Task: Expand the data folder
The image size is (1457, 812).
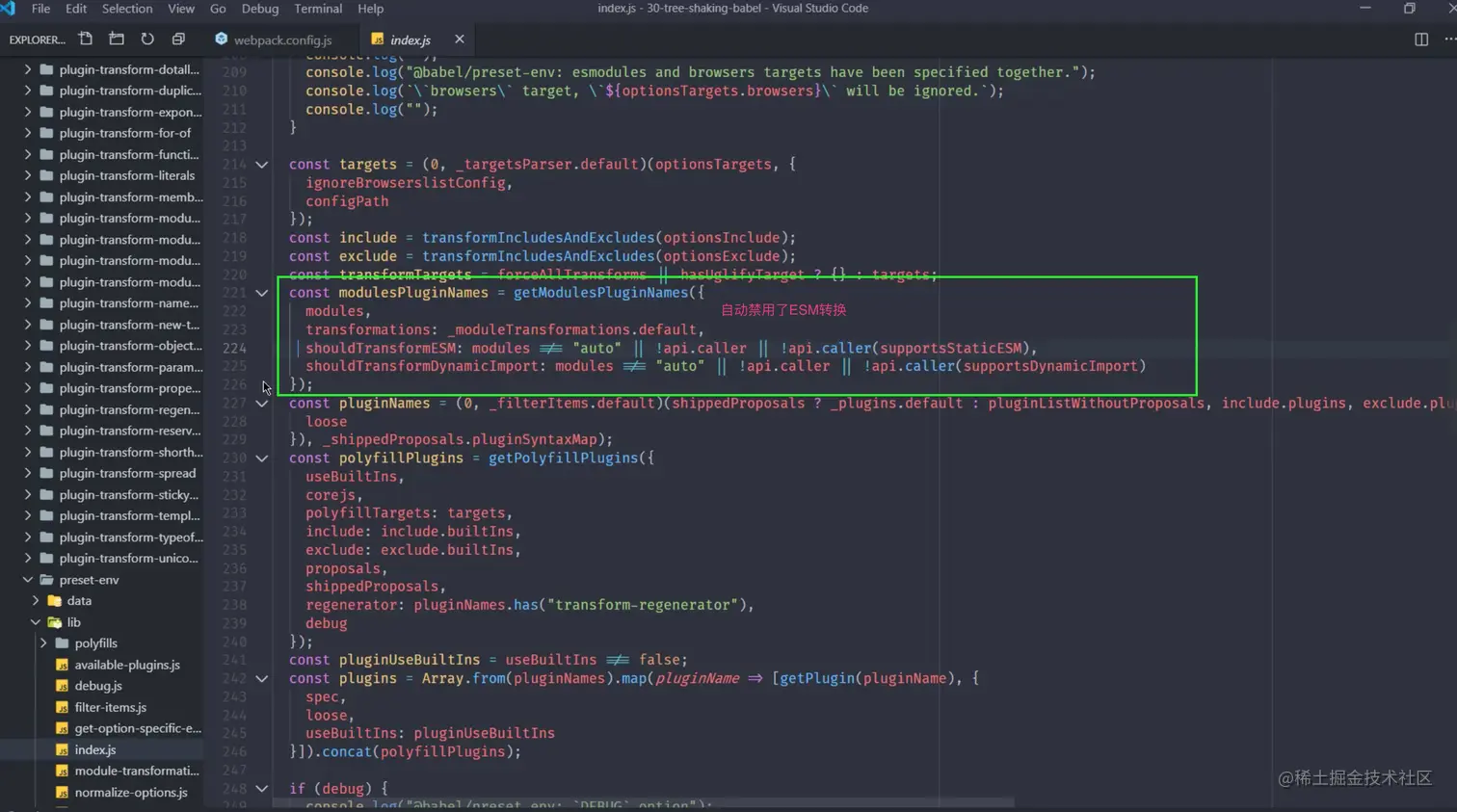Action: (36, 601)
